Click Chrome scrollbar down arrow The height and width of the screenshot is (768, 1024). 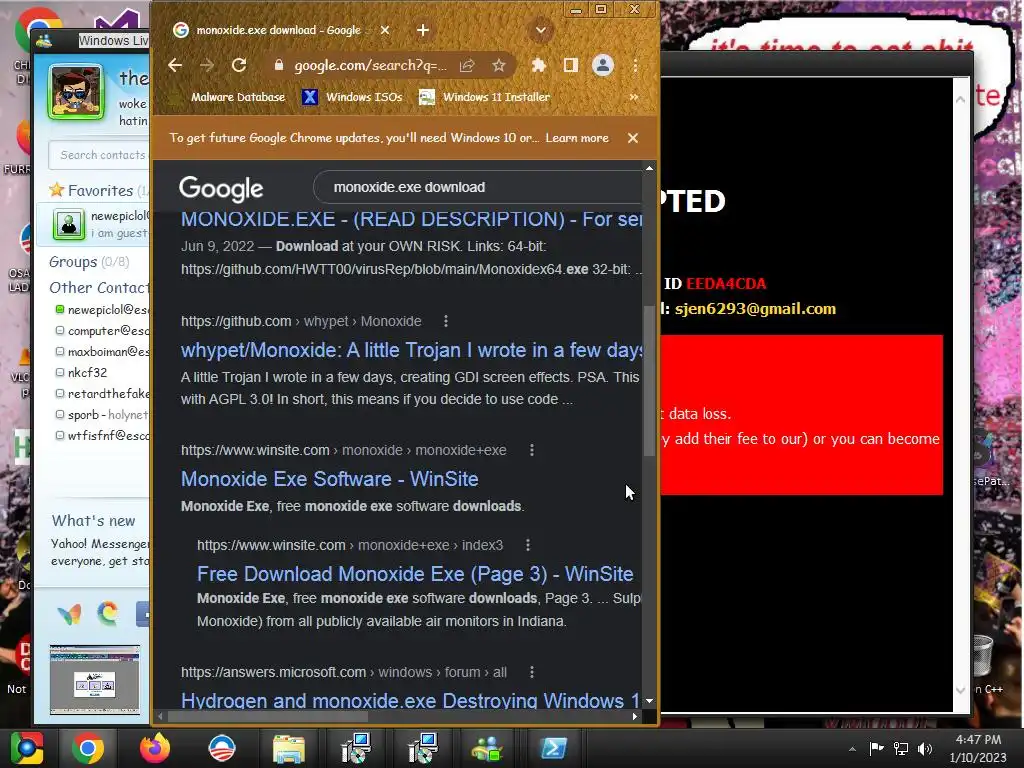[x=649, y=701]
